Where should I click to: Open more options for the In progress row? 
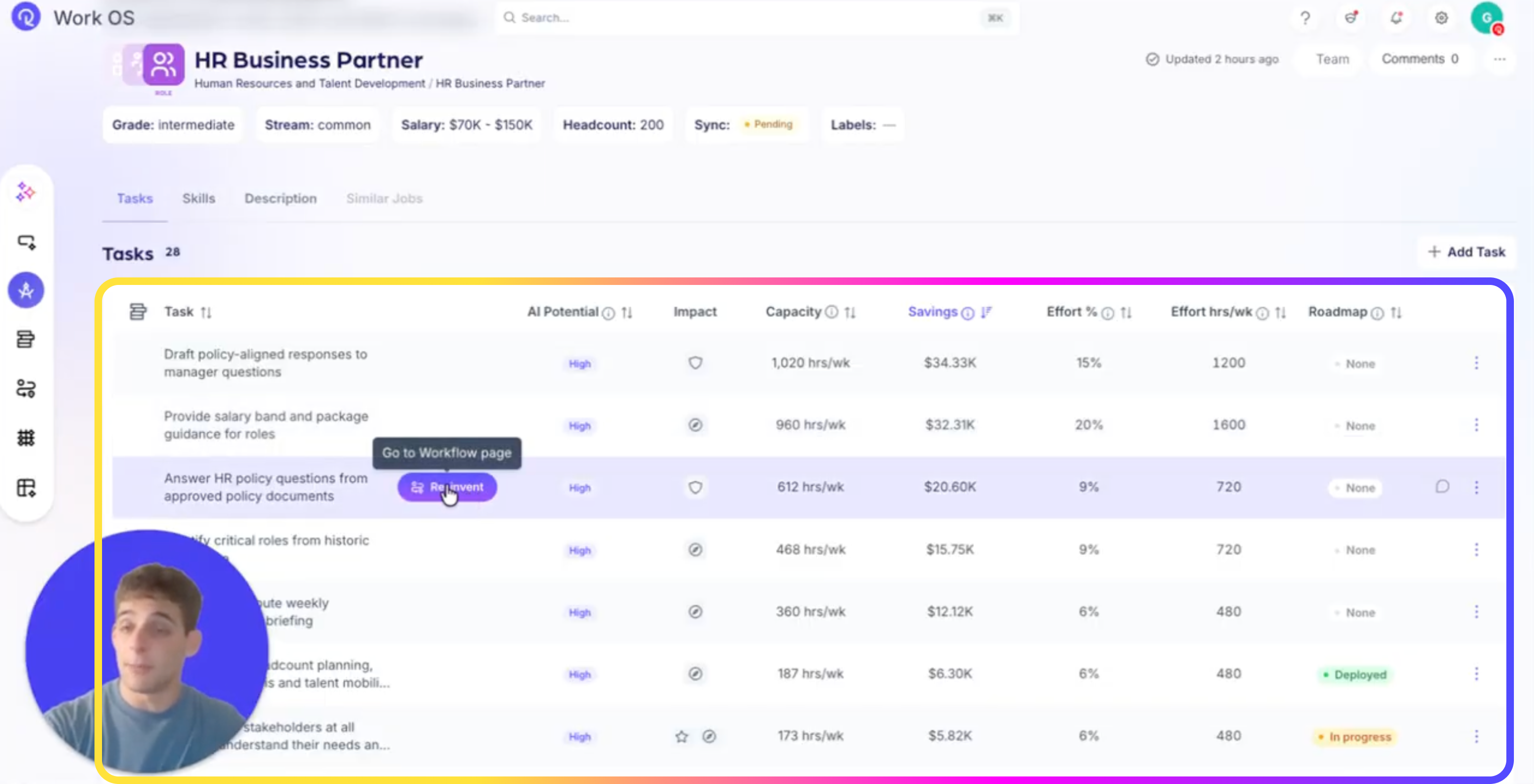(1476, 736)
